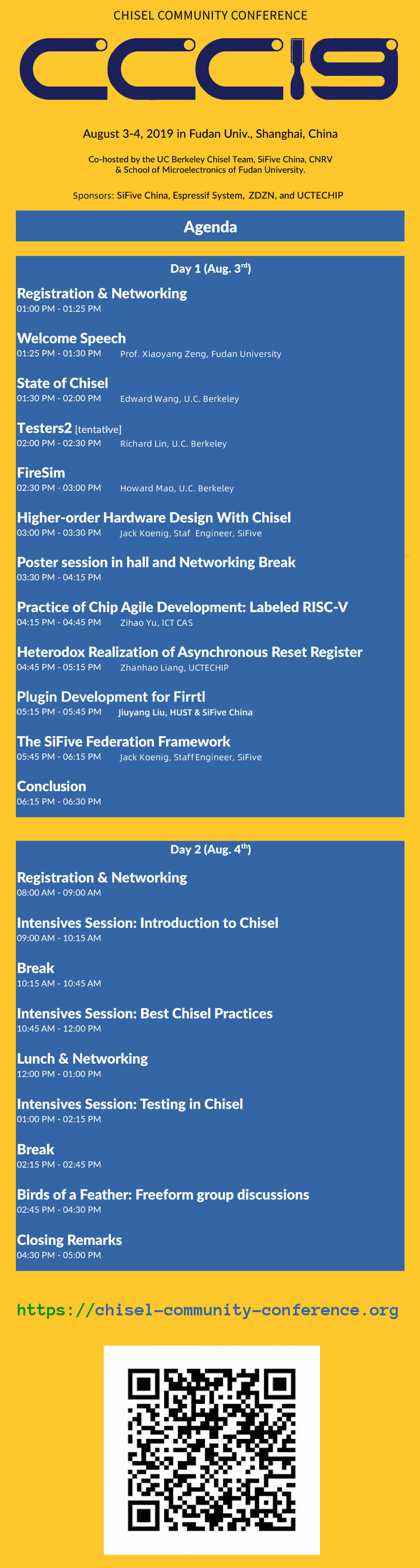Click The SiFive Federation Framework title
Screen dimensions: 420x1568
124,742
